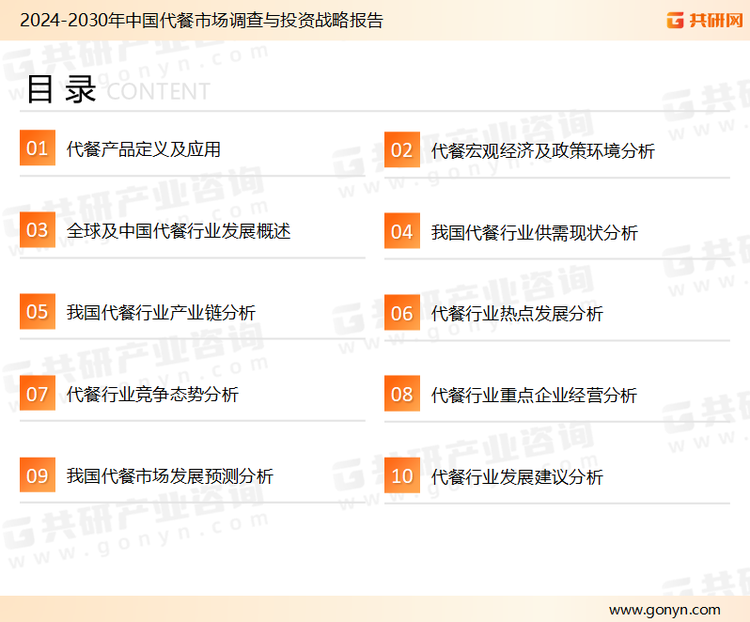Click the report title 2024-2030年中国代餐市场调查与投资战略报告

click(x=201, y=20)
